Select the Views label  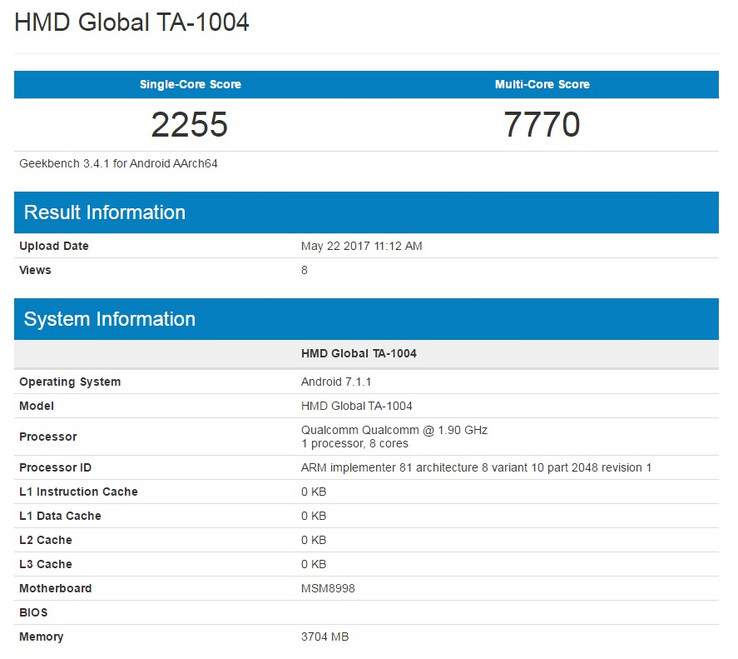[x=35, y=270]
